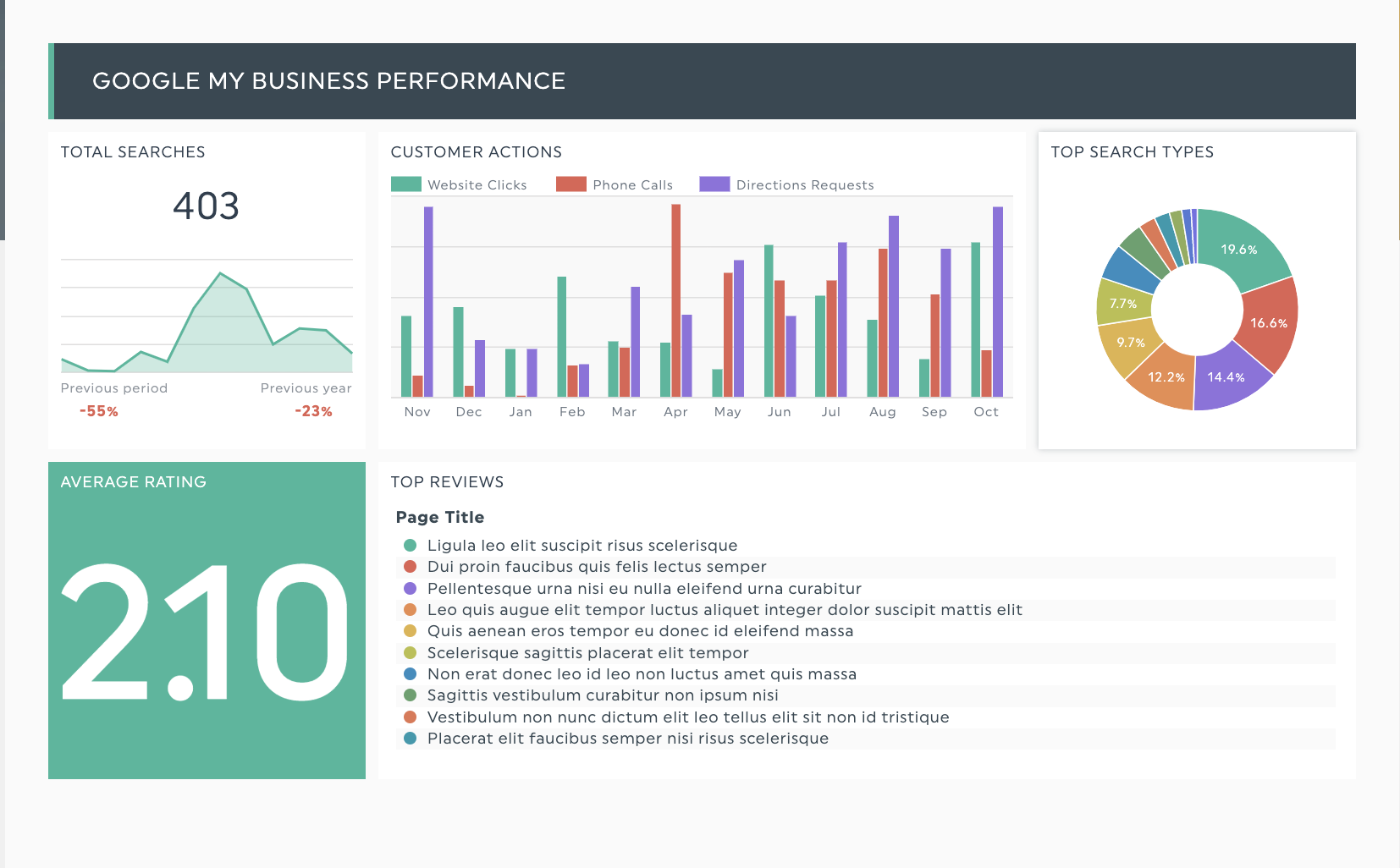Screen dimensions: 1400x868
Task: Click the Average Rating widget title
Action: [134, 482]
